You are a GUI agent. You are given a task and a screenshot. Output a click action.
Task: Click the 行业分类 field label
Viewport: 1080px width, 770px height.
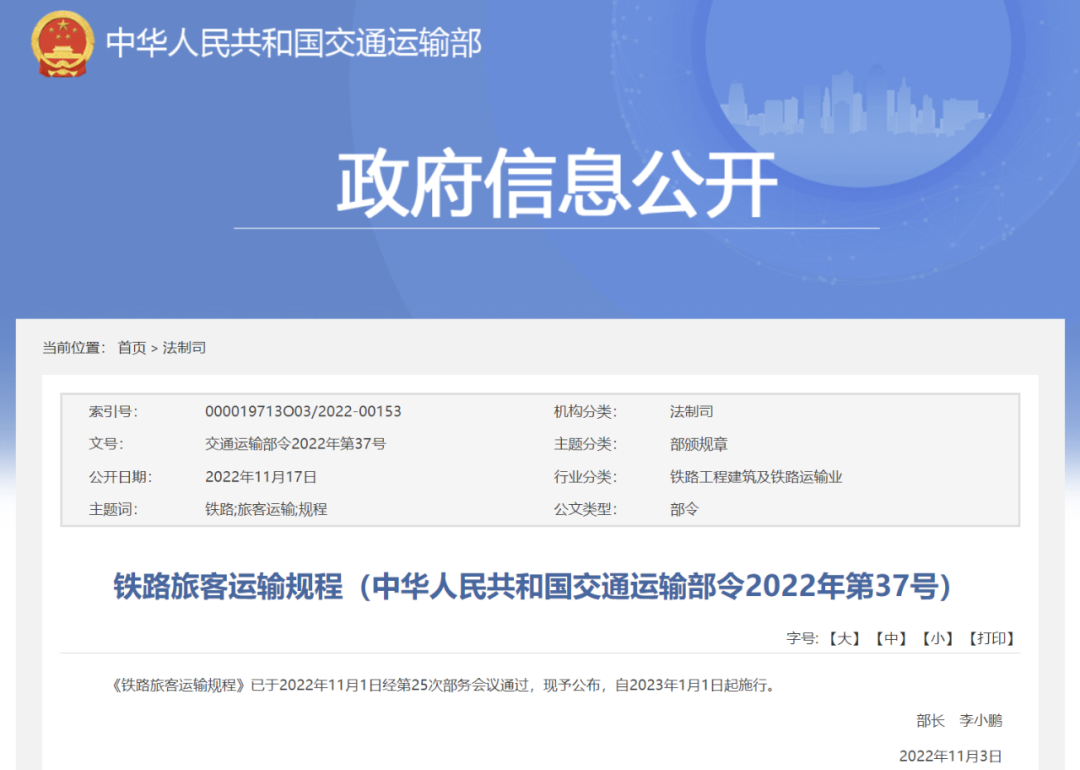585,477
